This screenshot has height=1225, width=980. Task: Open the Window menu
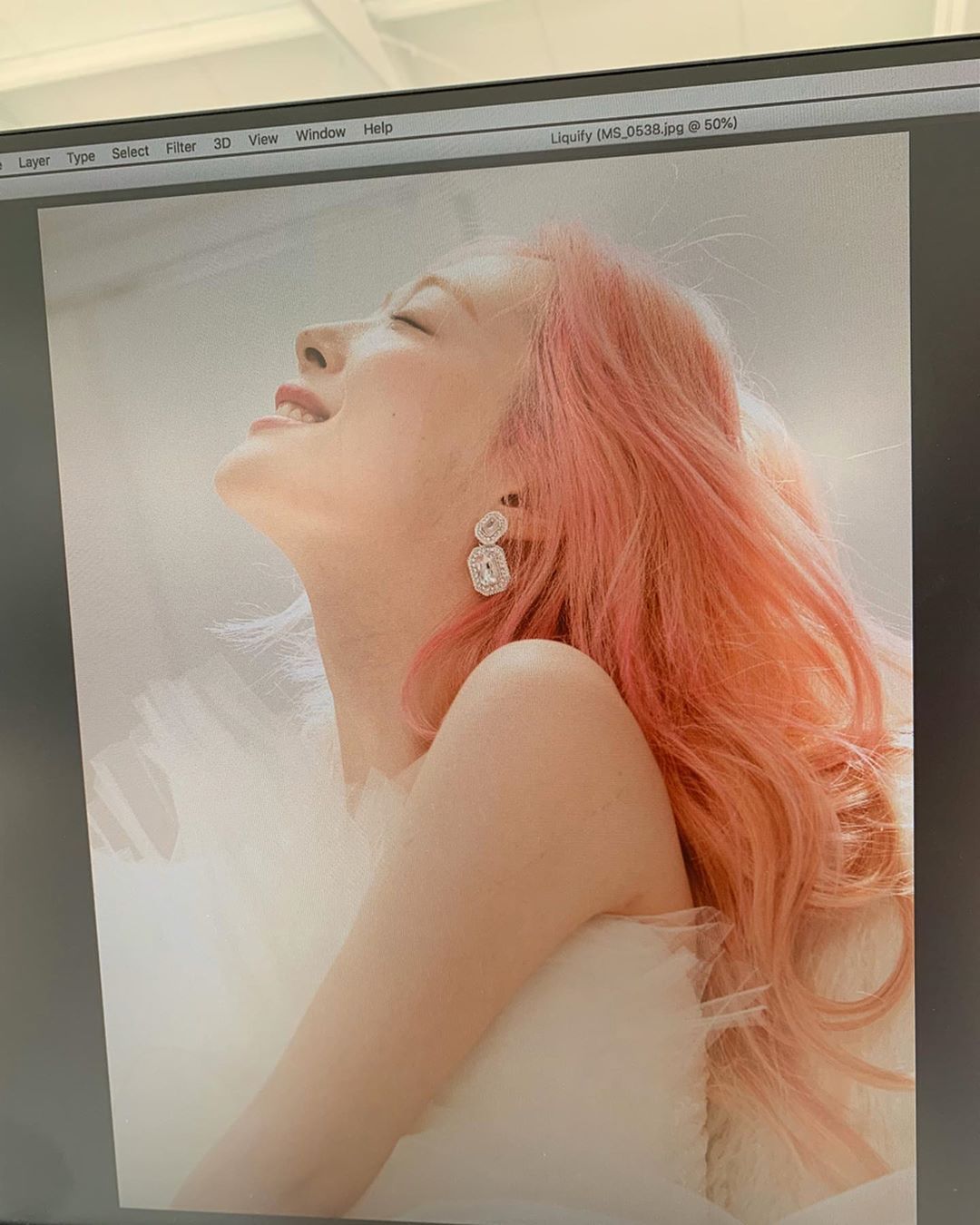pyautogui.click(x=320, y=133)
